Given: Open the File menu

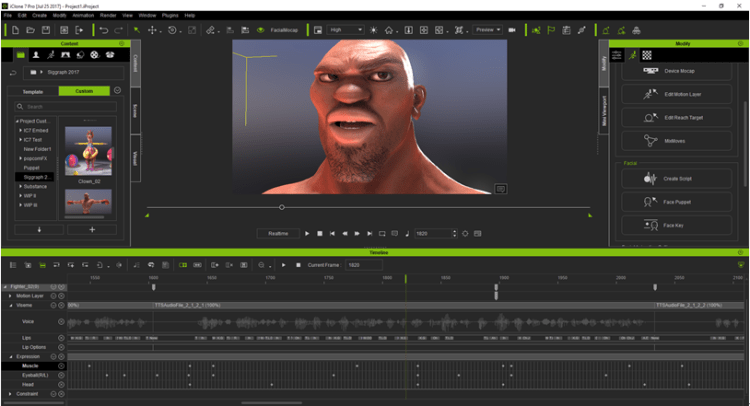Looking at the screenshot, I should (8, 15).
